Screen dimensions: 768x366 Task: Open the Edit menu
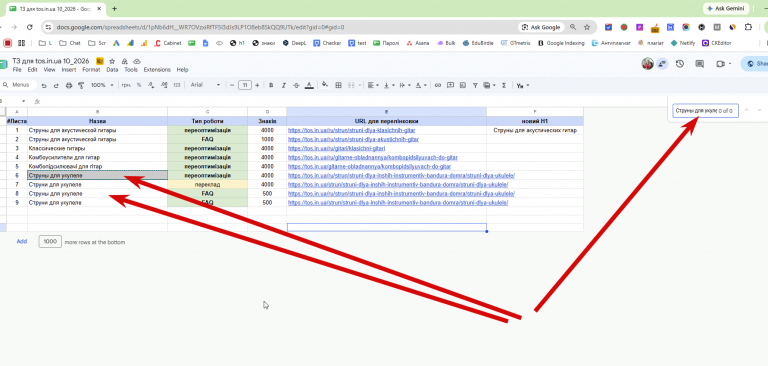[32, 70]
